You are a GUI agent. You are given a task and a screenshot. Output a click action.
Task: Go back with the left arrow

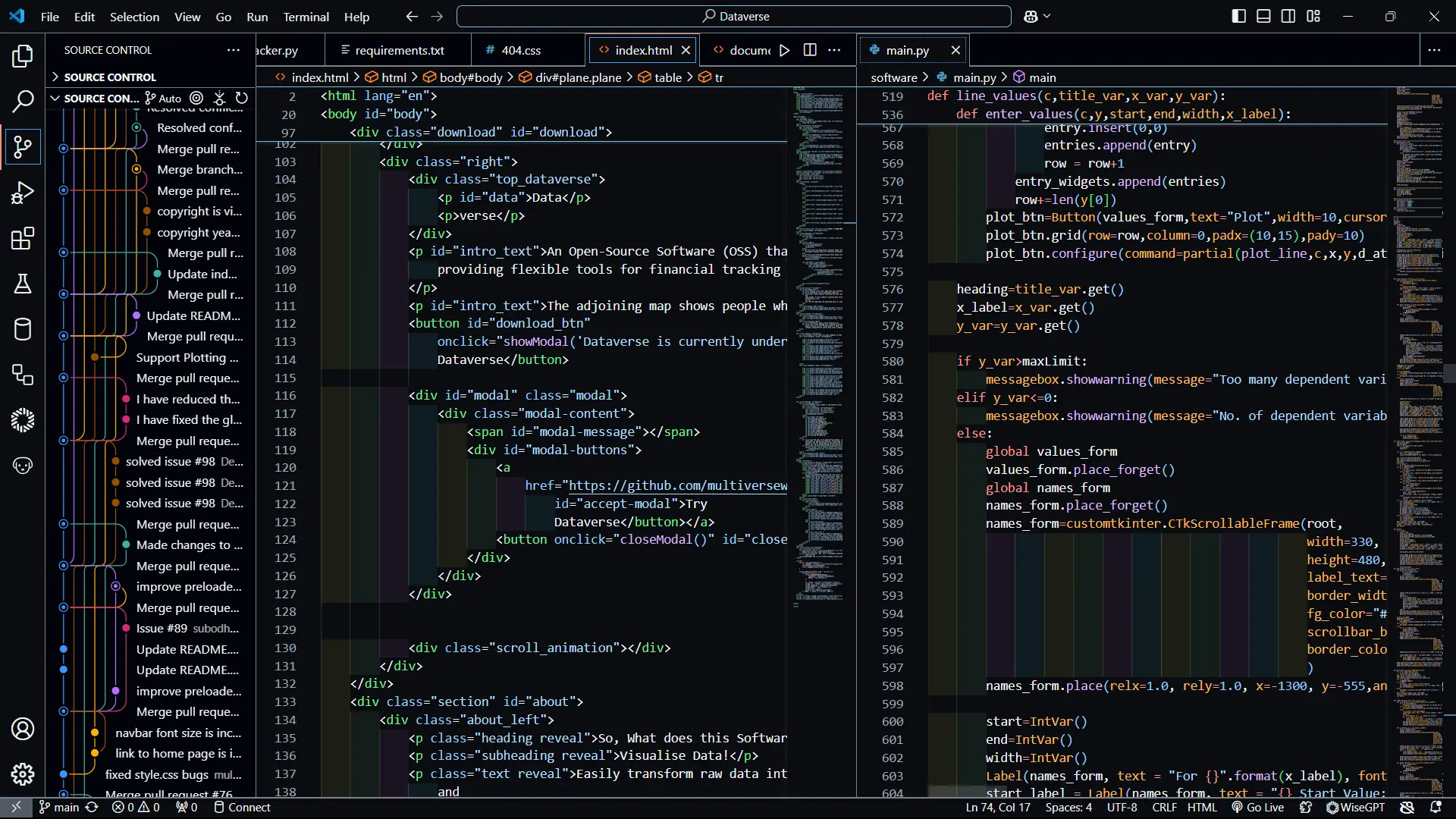tap(412, 16)
